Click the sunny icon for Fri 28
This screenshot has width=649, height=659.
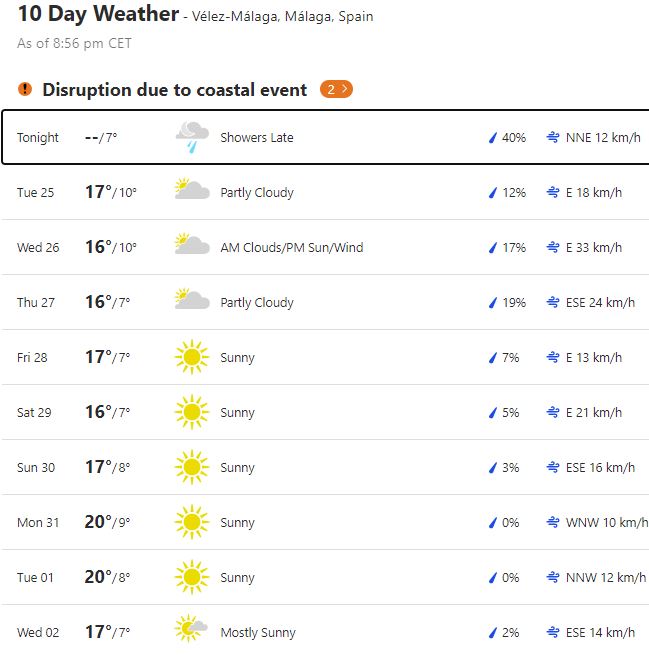(x=192, y=357)
